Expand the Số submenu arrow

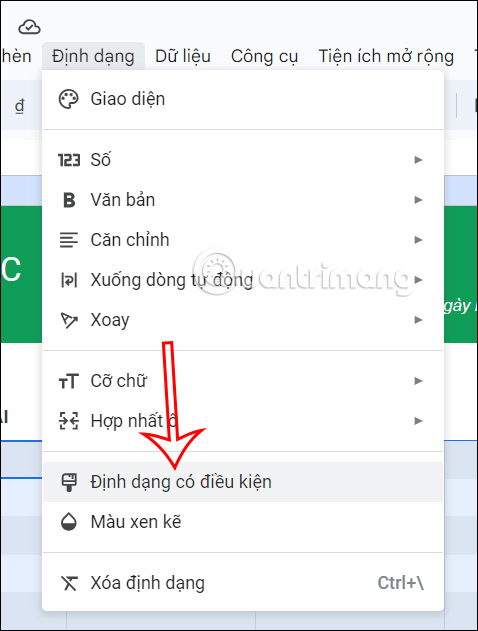click(x=418, y=160)
